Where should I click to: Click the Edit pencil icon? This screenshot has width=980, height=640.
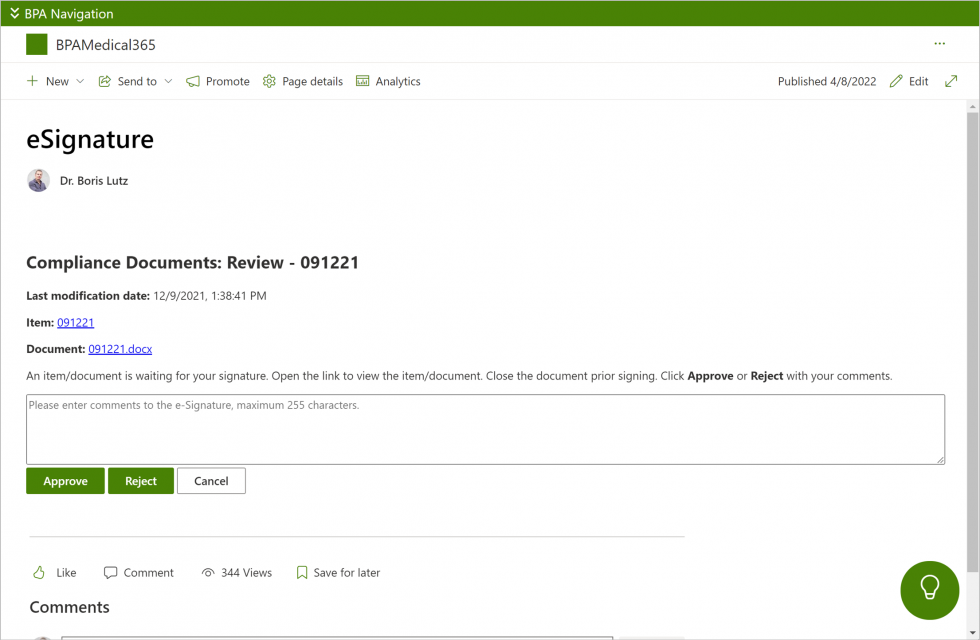tap(894, 81)
